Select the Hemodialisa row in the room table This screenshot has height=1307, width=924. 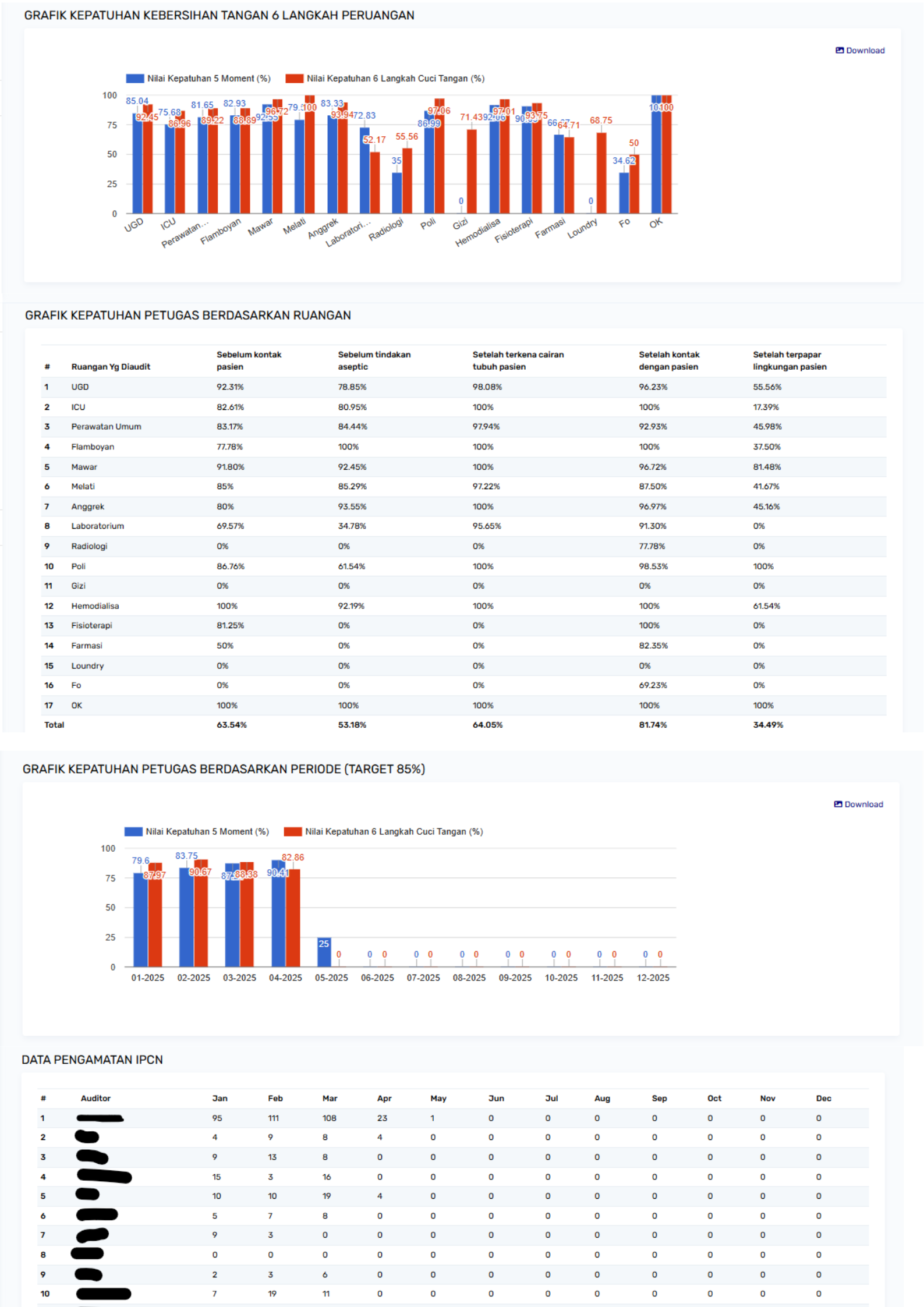tap(95, 606)
